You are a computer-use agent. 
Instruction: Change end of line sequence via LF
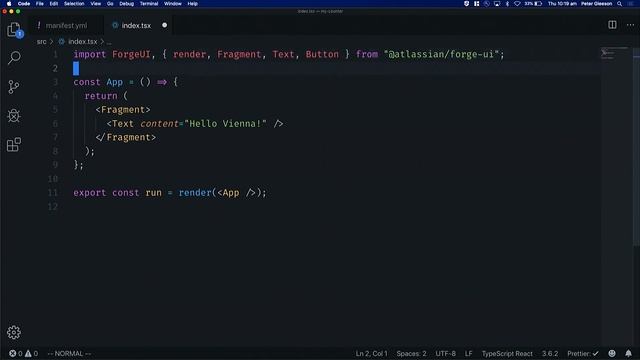[x=469, y=353]
